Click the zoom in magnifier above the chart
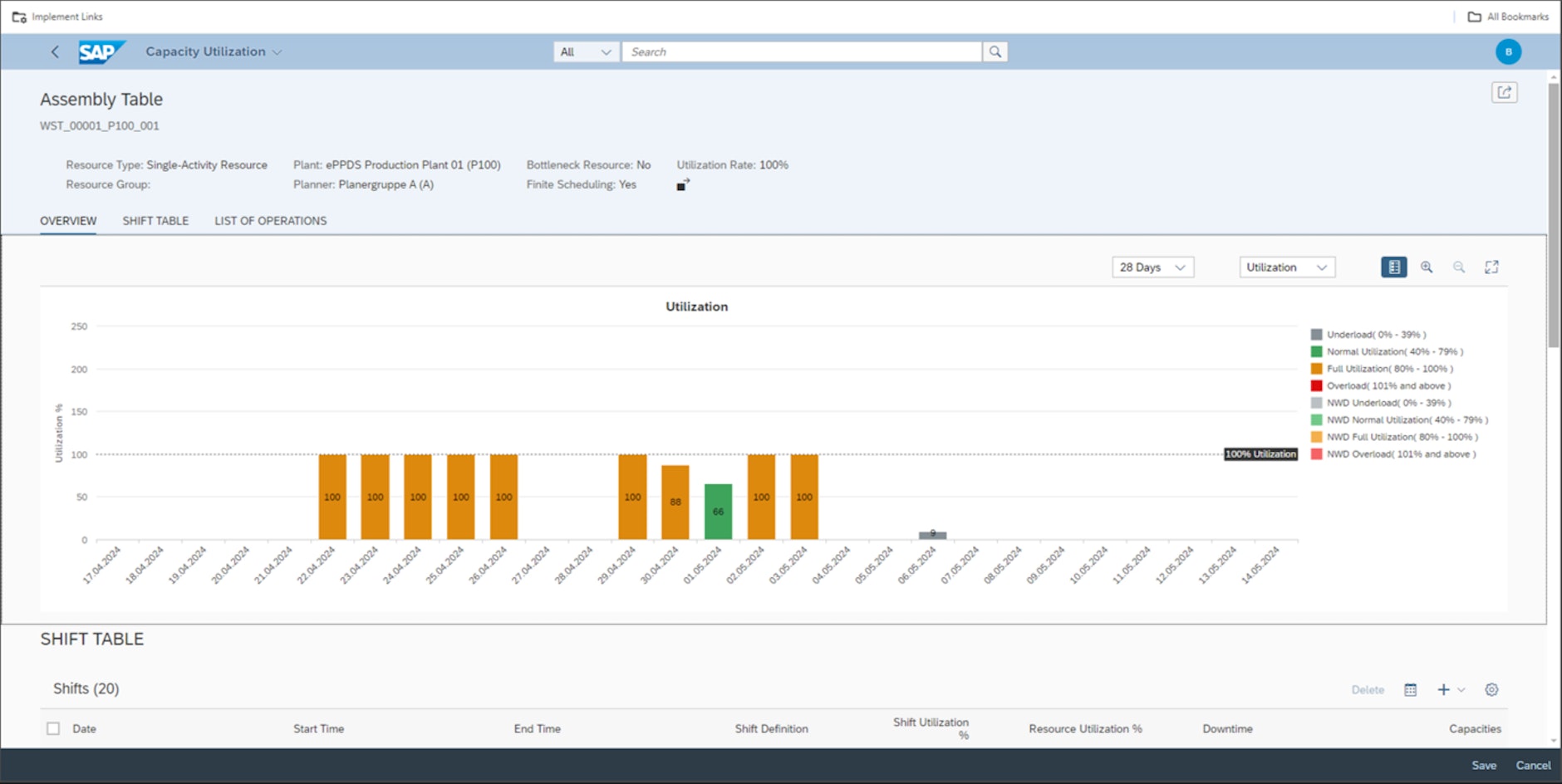The width and height of the screenshot is (1562, 784). (x=1428, y=267)
